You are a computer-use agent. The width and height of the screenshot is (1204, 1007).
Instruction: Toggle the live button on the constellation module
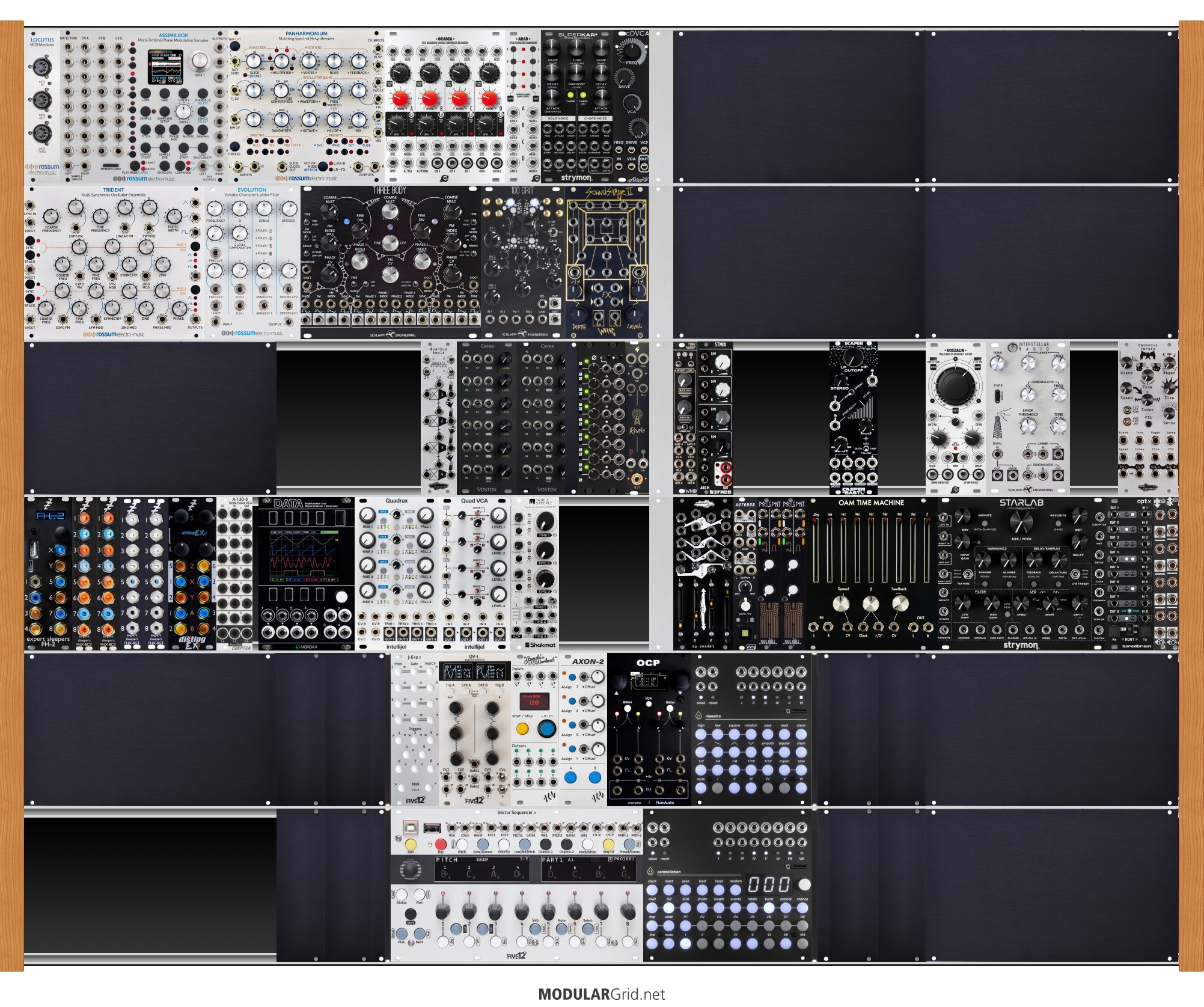coord(652,943)
